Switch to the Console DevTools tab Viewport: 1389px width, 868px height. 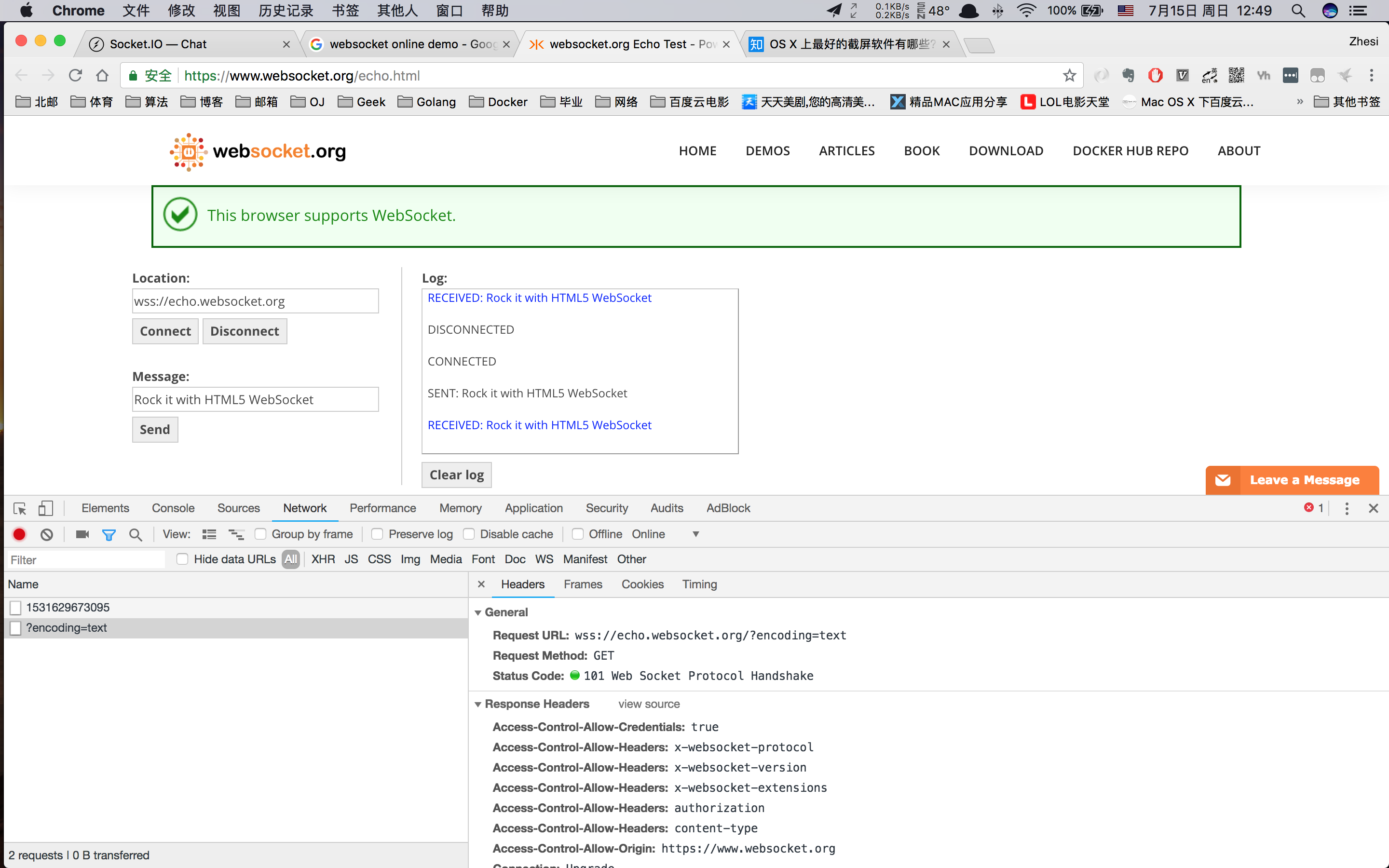tap(173, 508)
